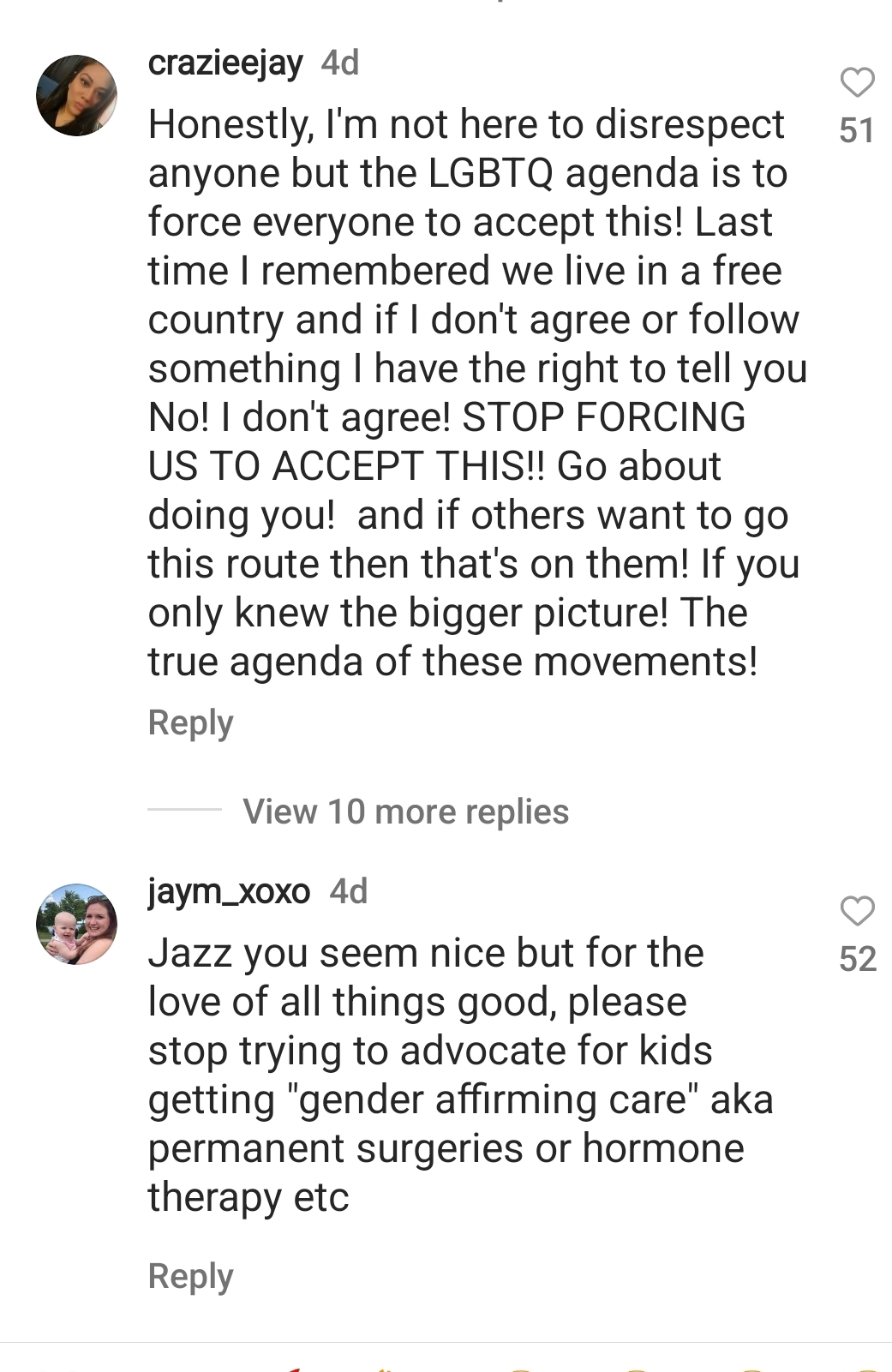Like crazieejay's comment with the heart icon

coord(857,82)
